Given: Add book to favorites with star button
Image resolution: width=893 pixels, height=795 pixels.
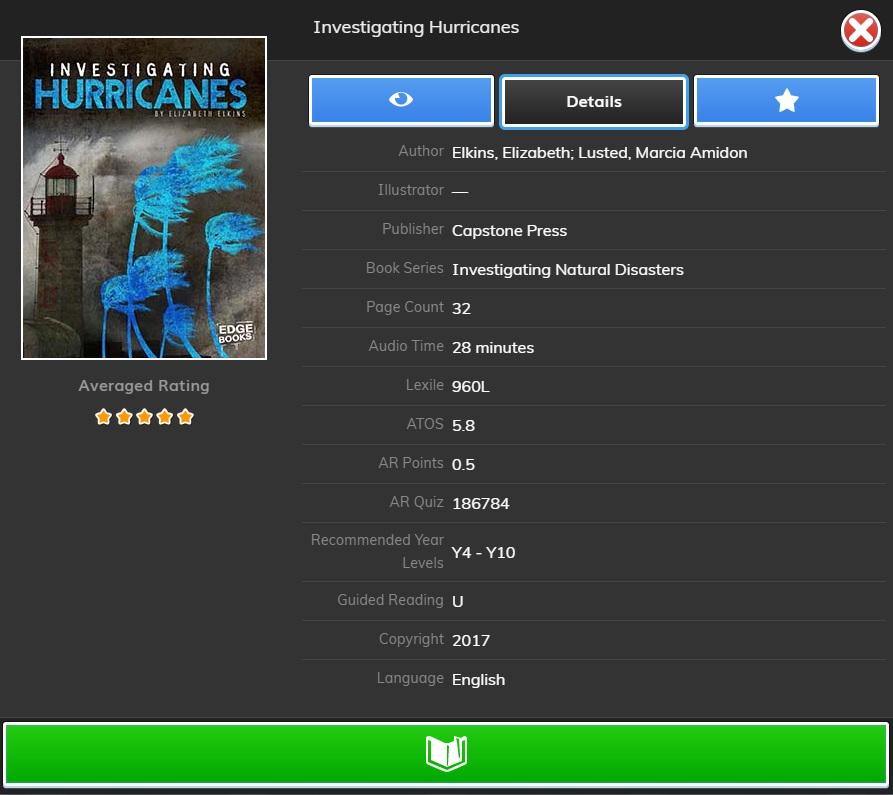Looking at the screenshot, I should coord(786,101).
